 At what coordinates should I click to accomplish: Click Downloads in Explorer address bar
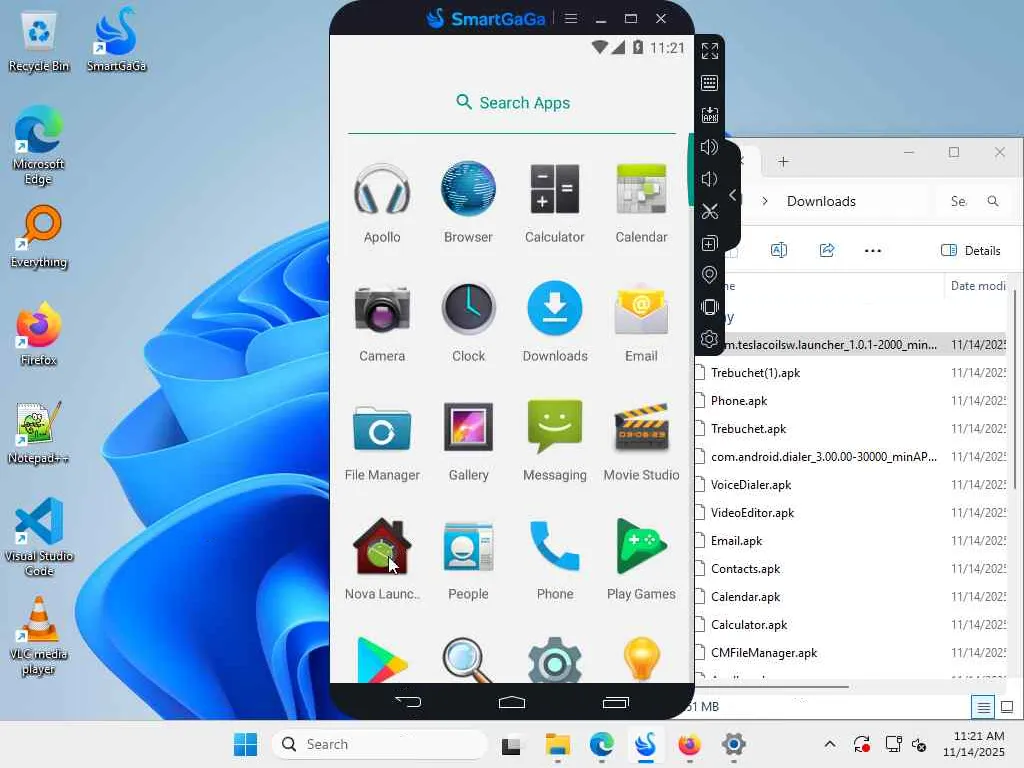click(821, 201)
